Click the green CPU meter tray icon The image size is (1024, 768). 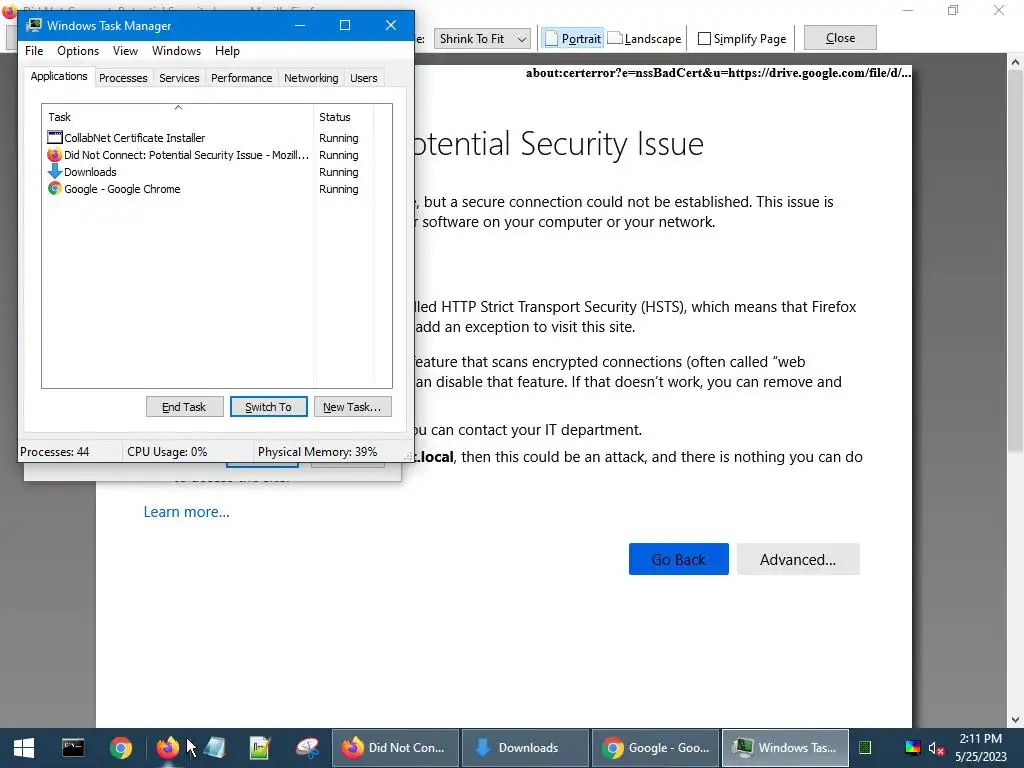tap(865, 748)
